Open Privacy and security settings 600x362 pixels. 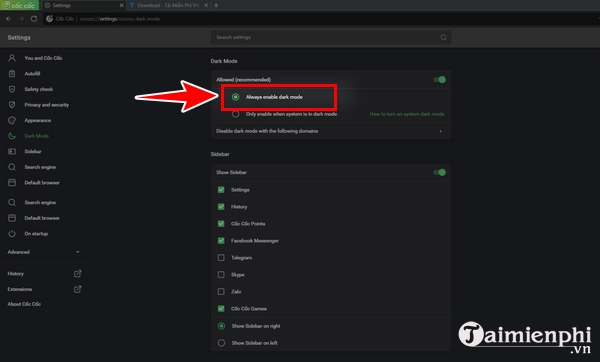tap(47, 105)
